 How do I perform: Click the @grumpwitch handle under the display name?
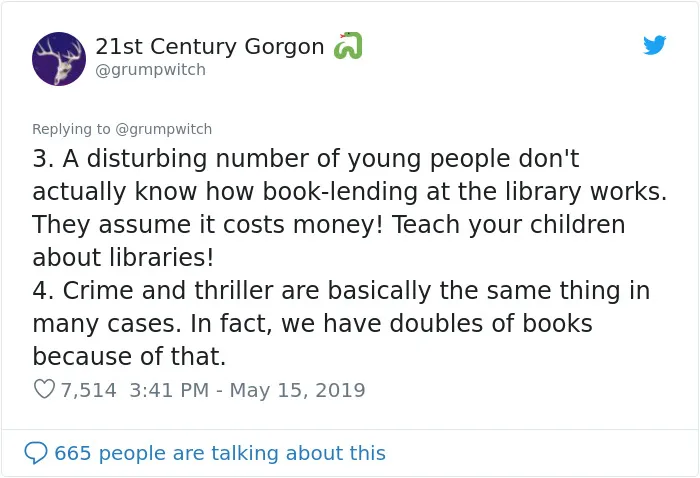coord(150,70)
